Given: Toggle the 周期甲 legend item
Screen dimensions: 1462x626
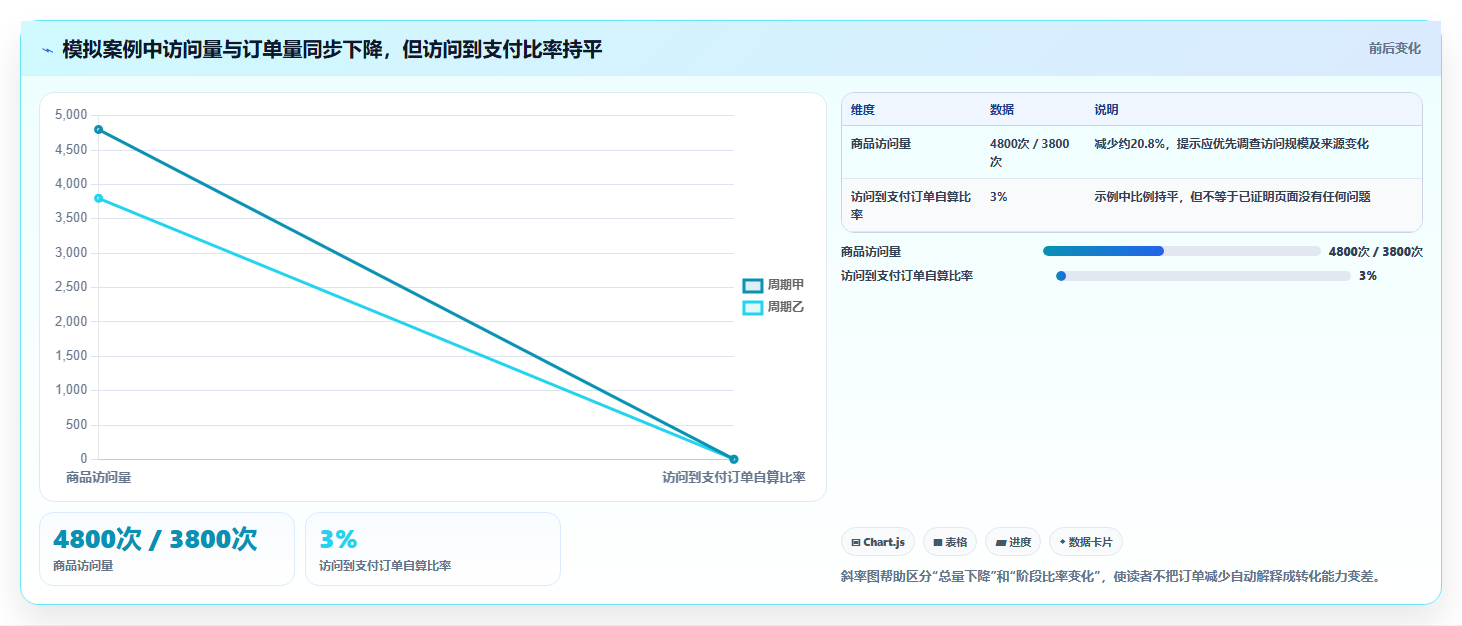Looking at the screenshot, I should [x=773, y=285].
